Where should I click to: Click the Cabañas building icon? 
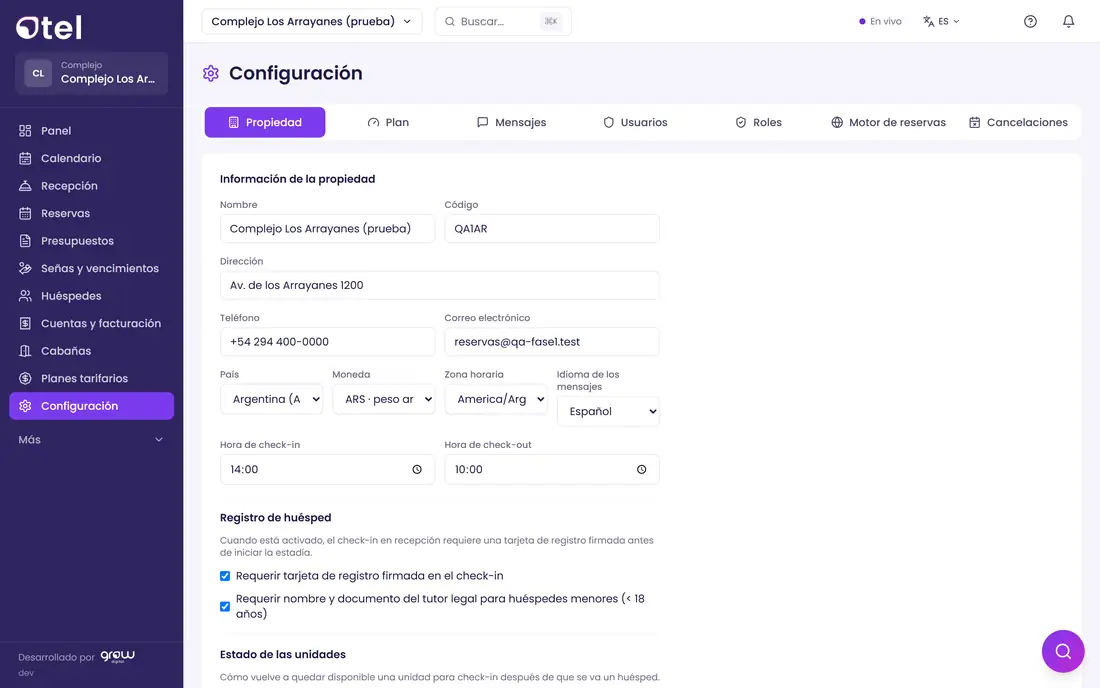point(25,351)
